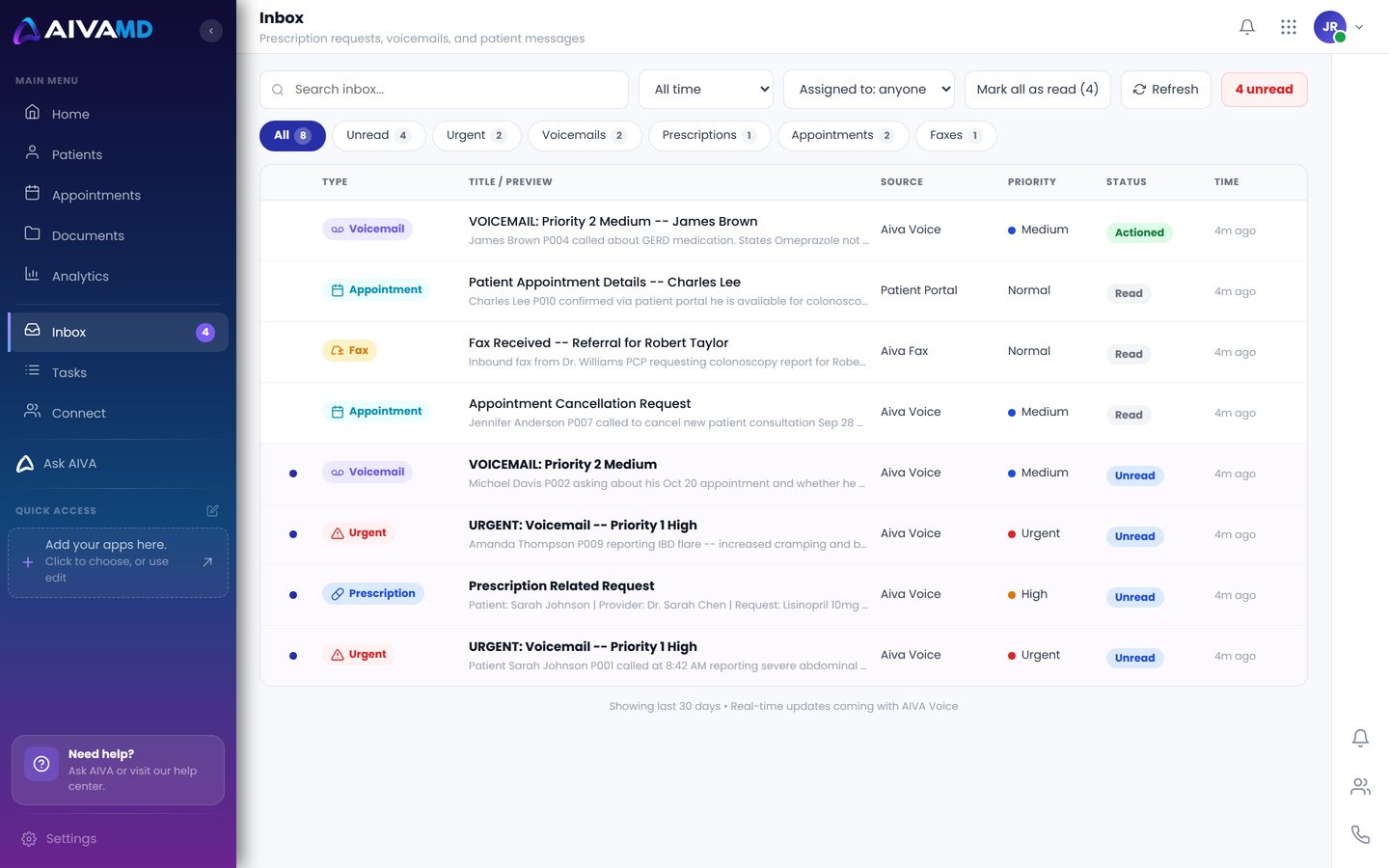Click the Prescription type tag
The width and height of the screenshot is (1389, 868).
[372, 594]
